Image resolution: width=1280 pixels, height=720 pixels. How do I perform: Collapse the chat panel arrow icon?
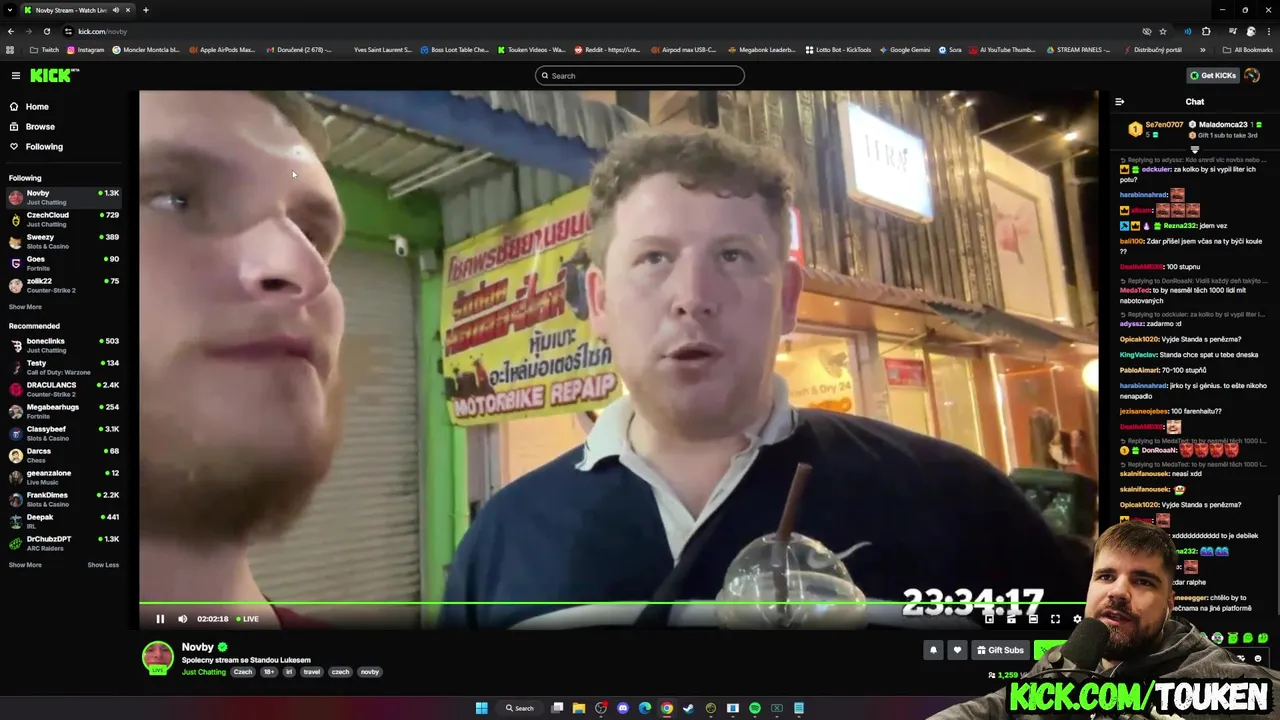pos(1120,102)
